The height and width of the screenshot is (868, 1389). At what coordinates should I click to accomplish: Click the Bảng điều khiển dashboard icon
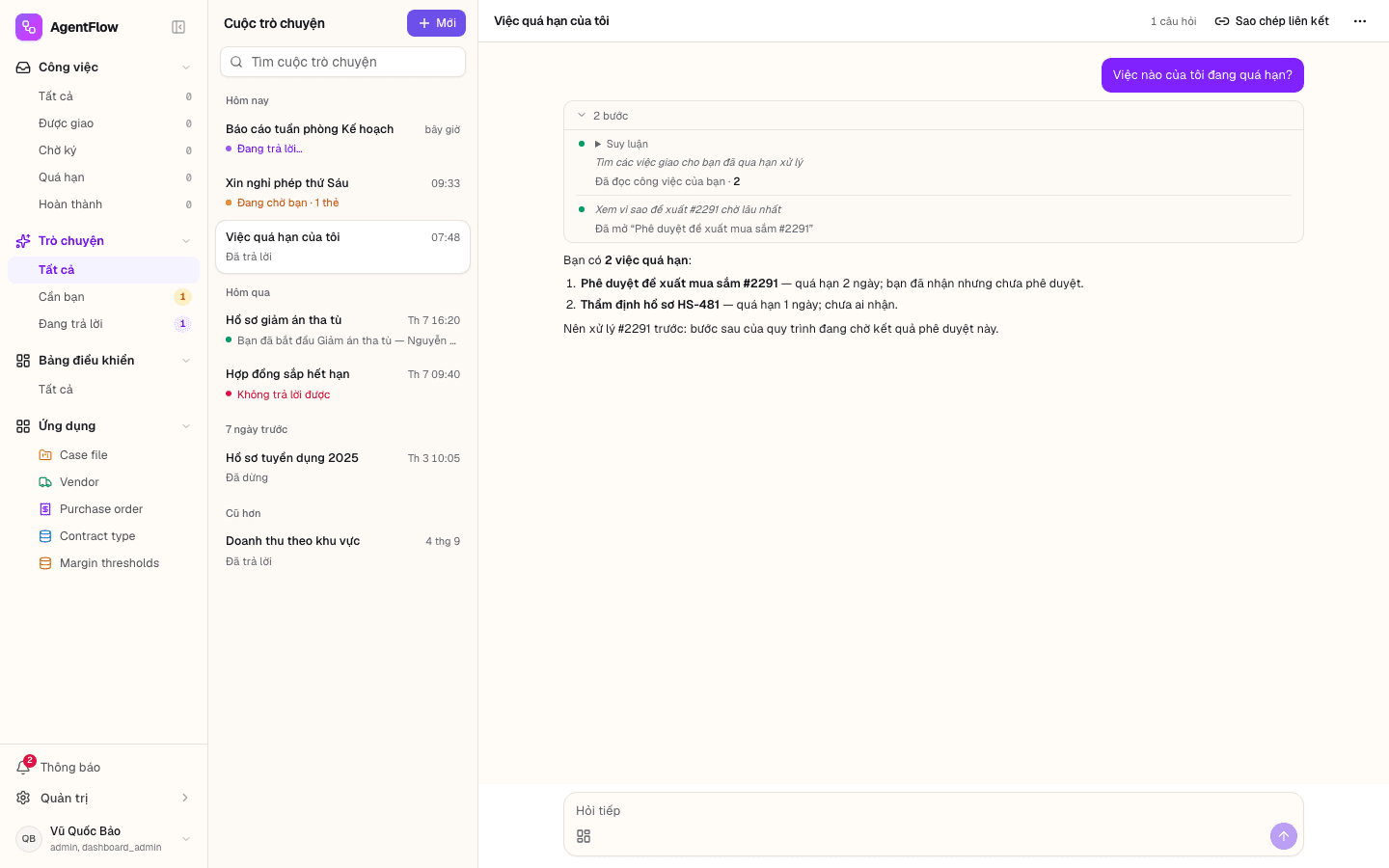click(23, 361)
